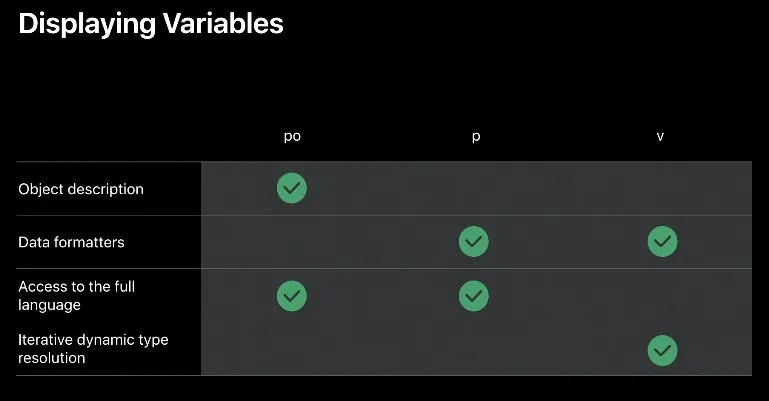Click the 'Displaying Variables' slide title
This screenshot has height=401, width=769.
pos(151,25)
